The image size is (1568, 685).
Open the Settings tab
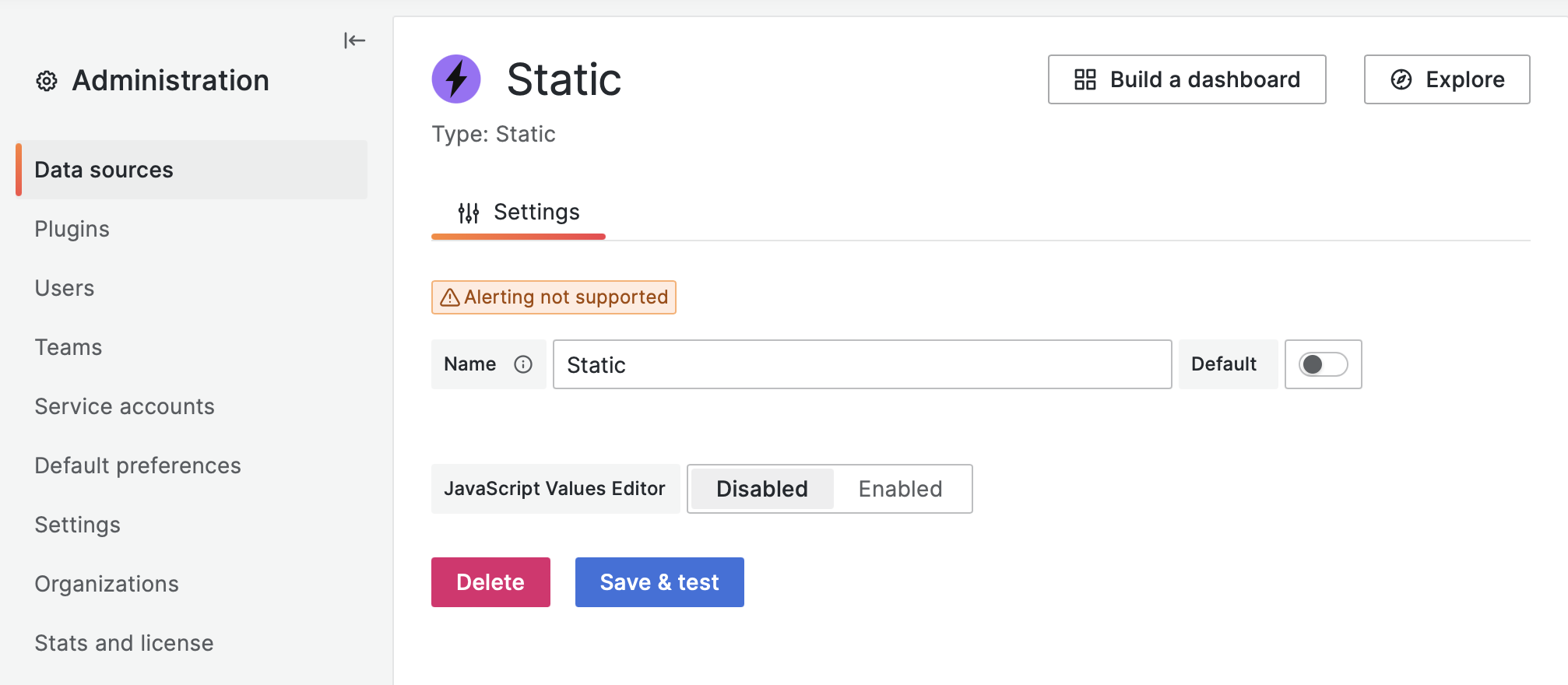519,213
